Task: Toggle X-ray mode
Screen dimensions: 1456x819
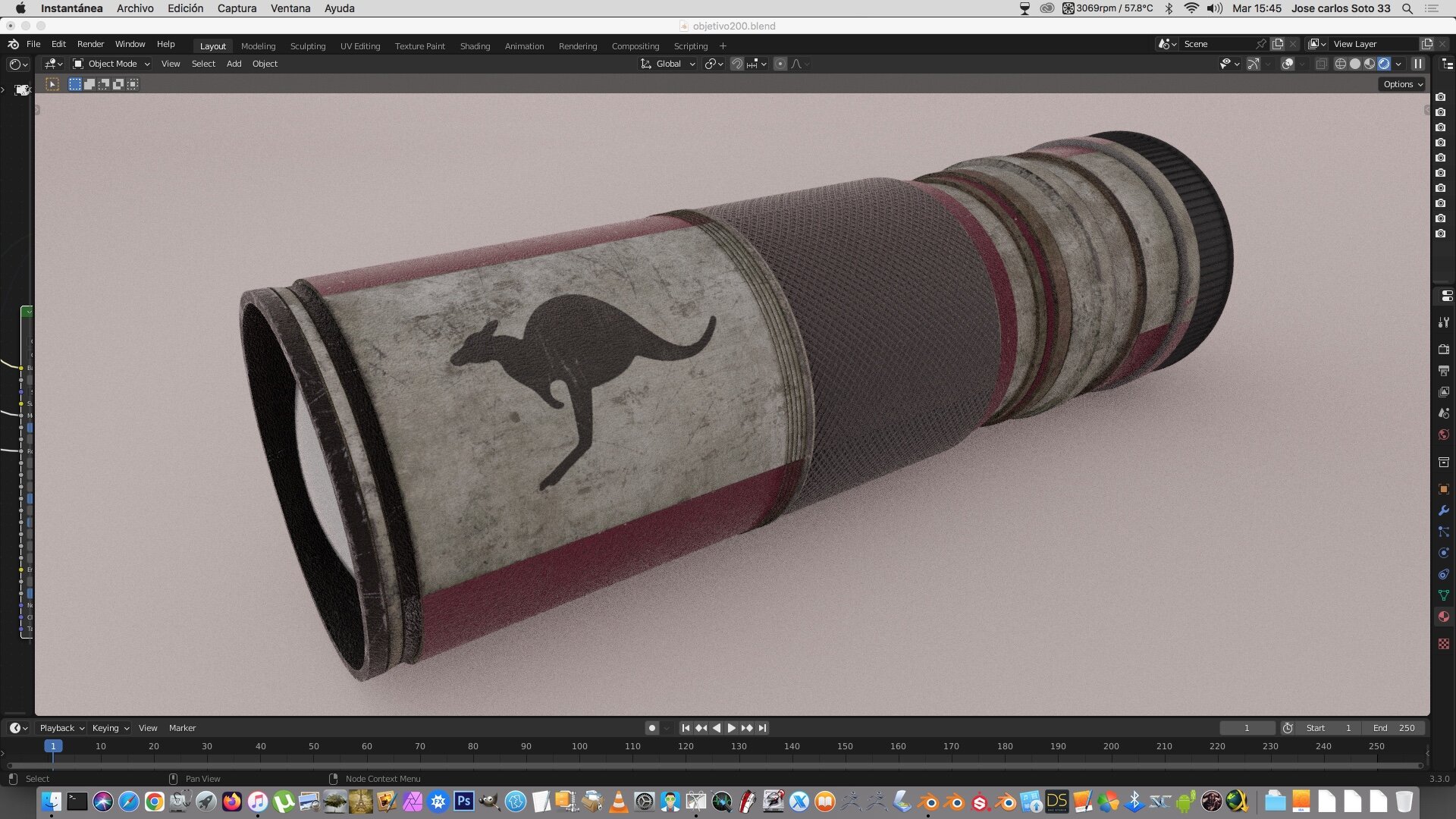Action: [1321, 64]
